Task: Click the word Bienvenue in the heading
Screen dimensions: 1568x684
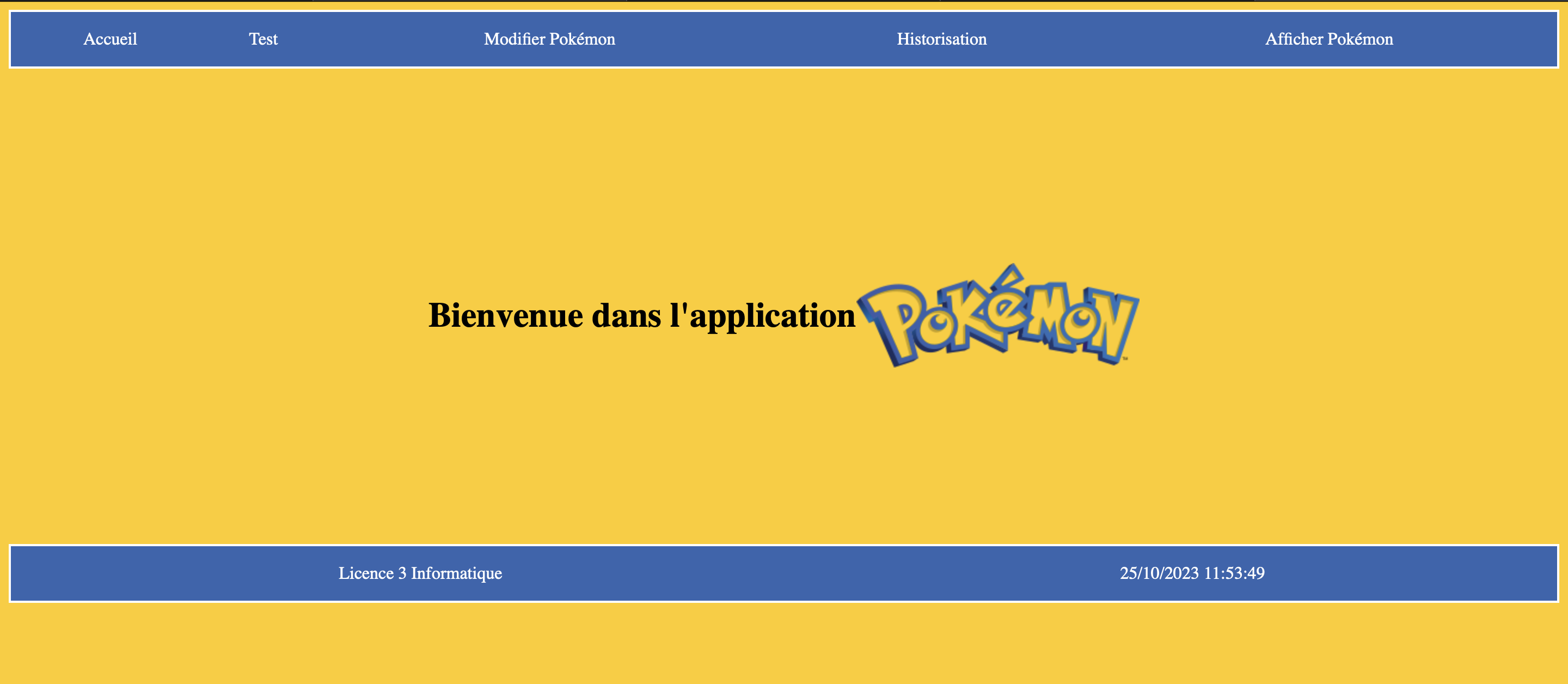Action: point(505,315)
